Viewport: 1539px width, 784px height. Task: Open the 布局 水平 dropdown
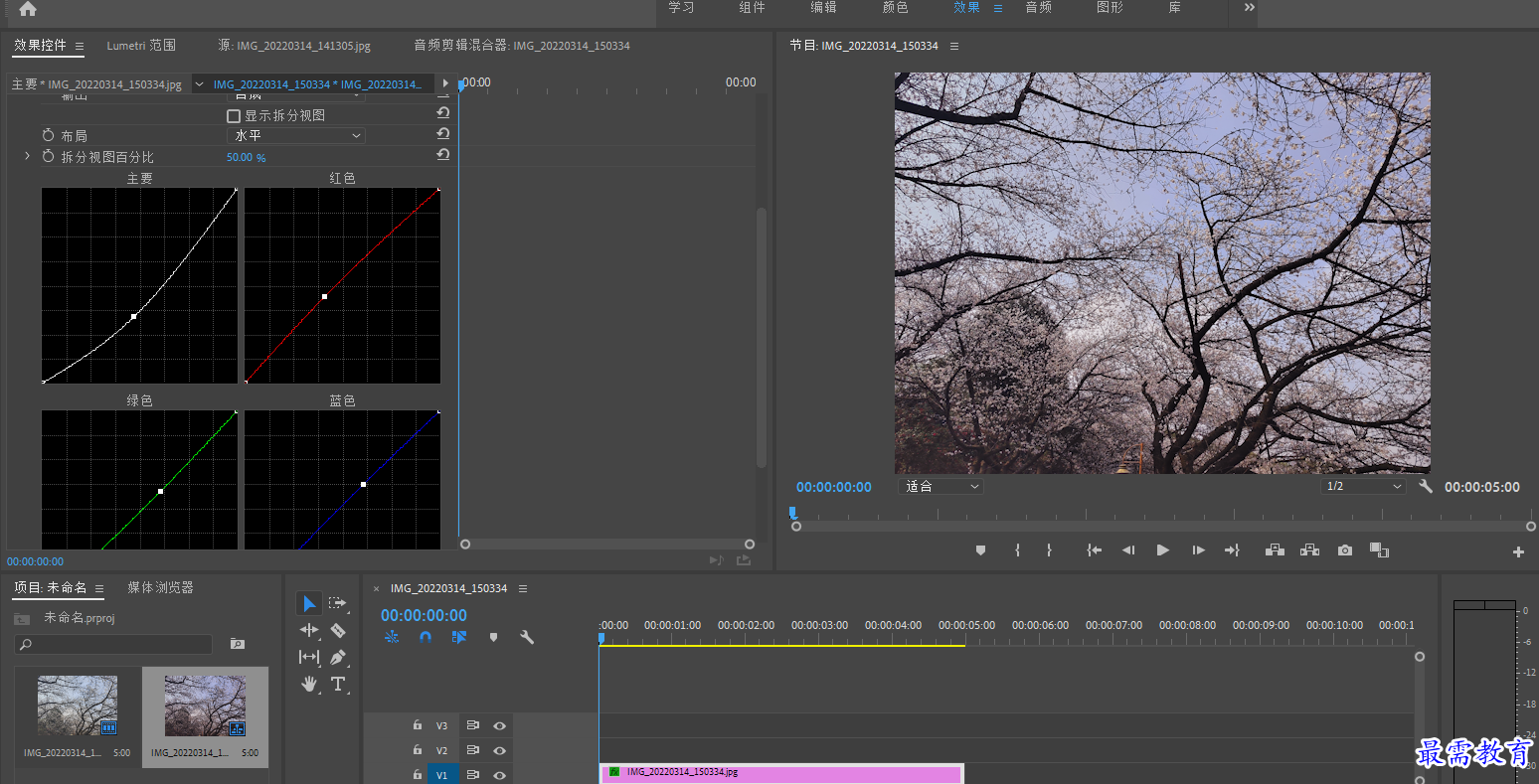[x=296, y=135]
